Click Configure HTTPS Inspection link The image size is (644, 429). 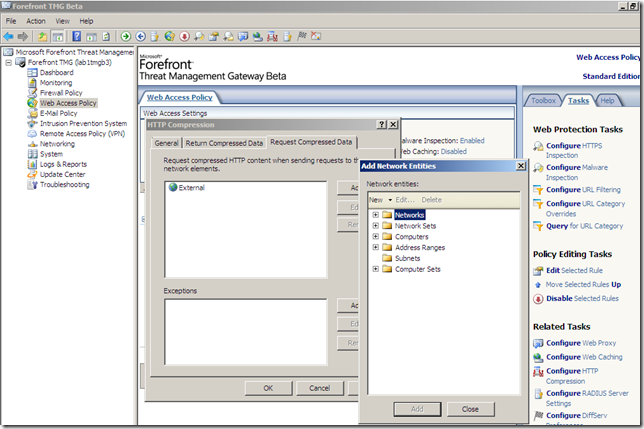click(x=574, y=150)
